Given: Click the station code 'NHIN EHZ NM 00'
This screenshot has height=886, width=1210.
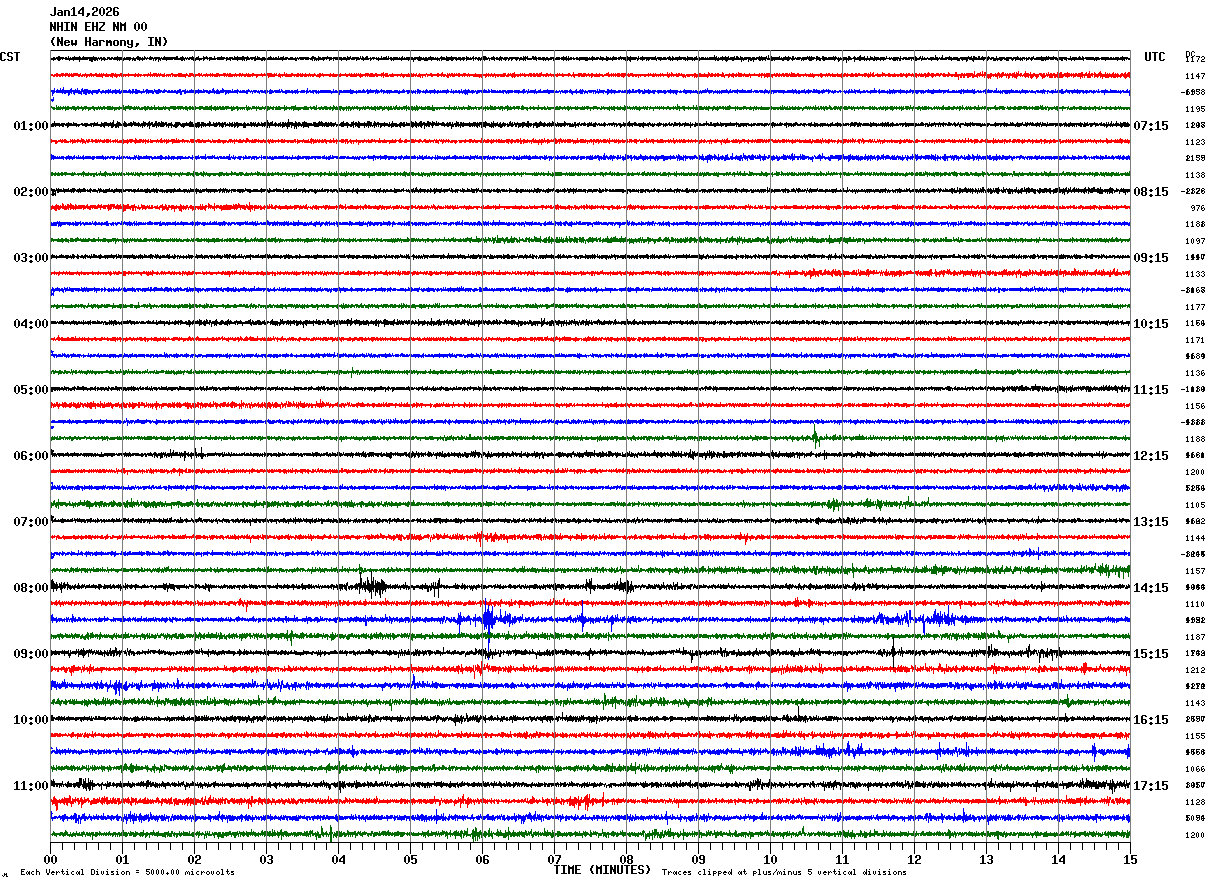Looking at the screenshot, I should [98, 27].
